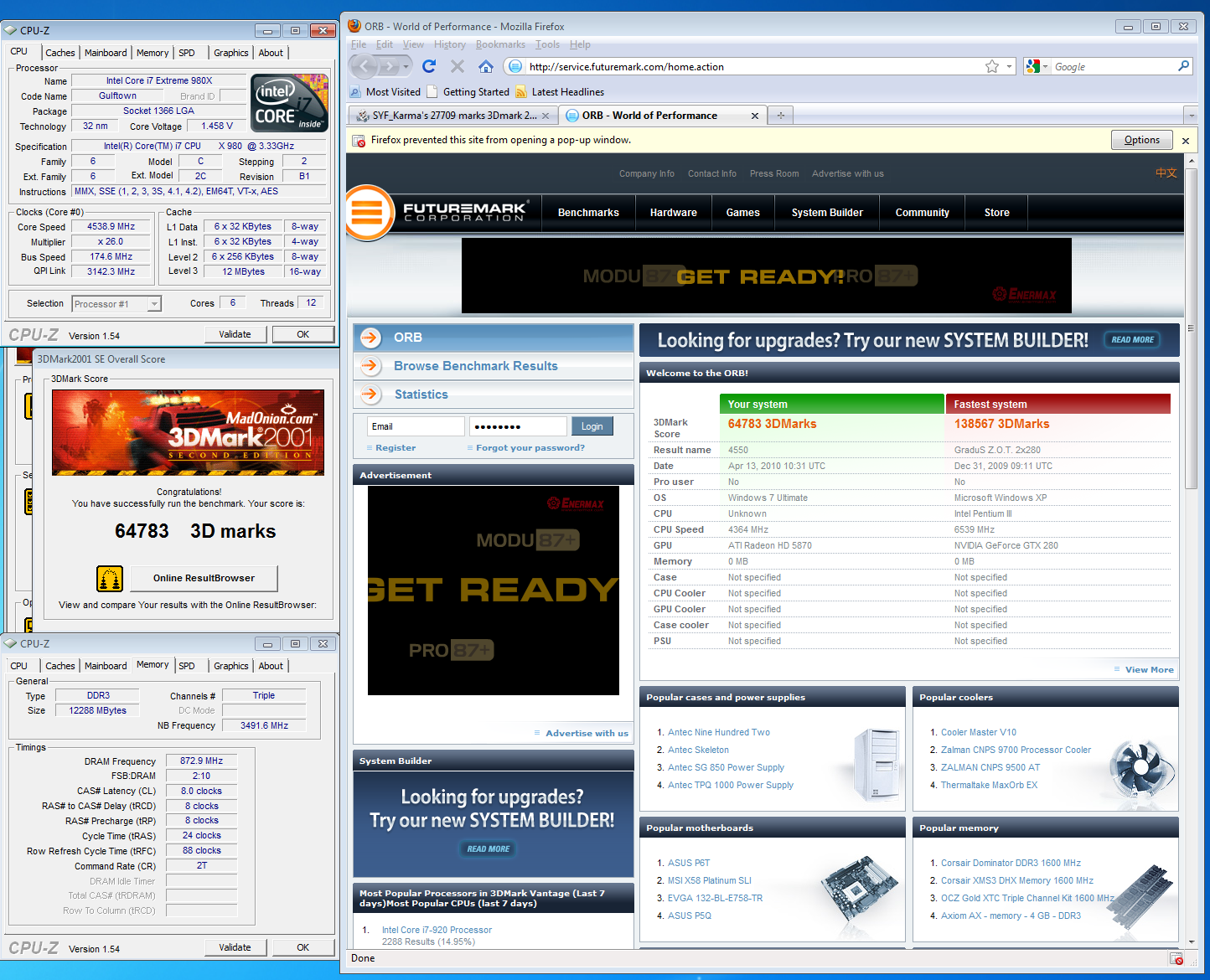Open the Antec Nine Hundred Two link
The height and width of the screenshot is (980, 1210).
(719, 732)
